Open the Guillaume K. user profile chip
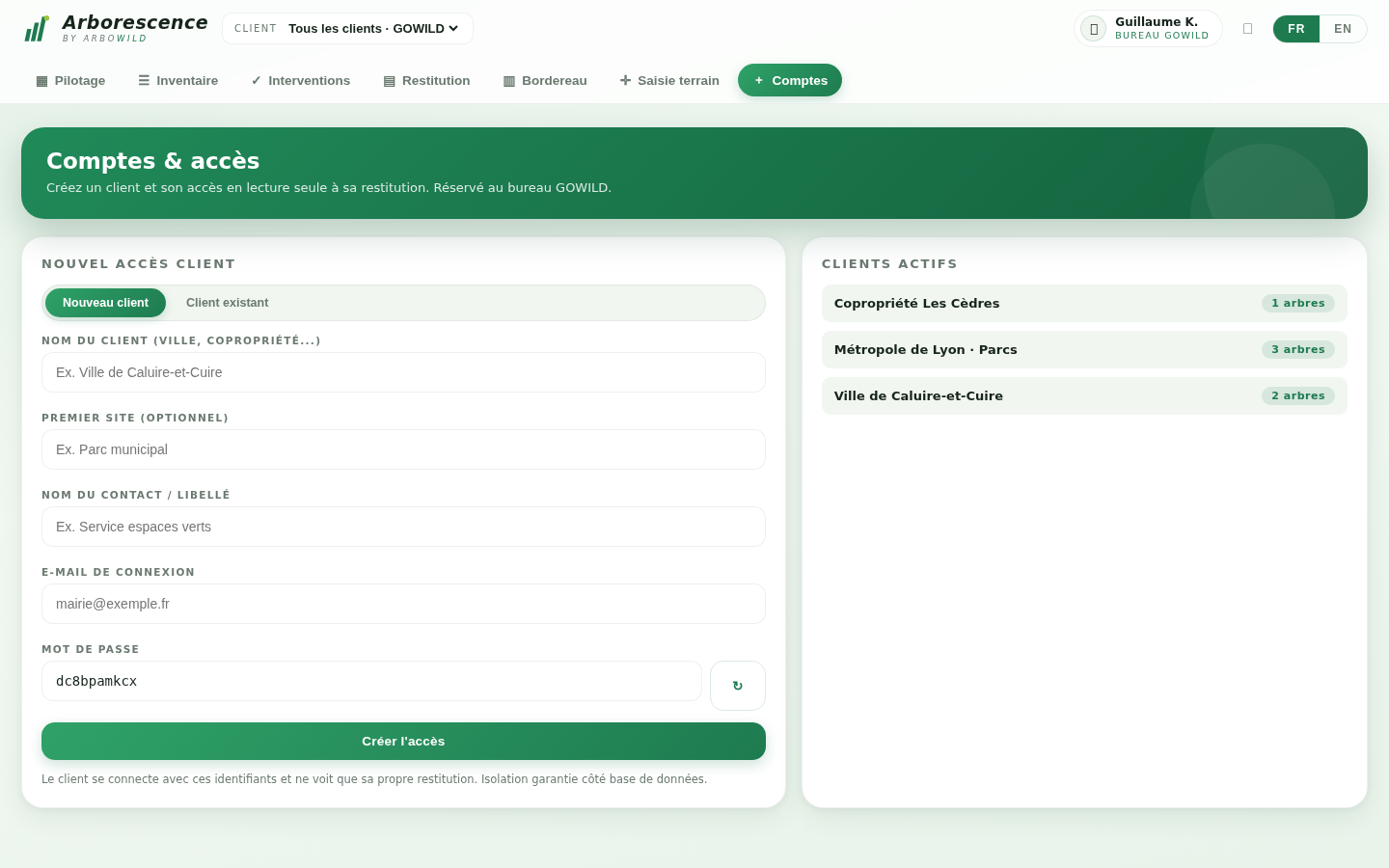The width and height of the screenshot is (1389, 868). click(1148, 29)
